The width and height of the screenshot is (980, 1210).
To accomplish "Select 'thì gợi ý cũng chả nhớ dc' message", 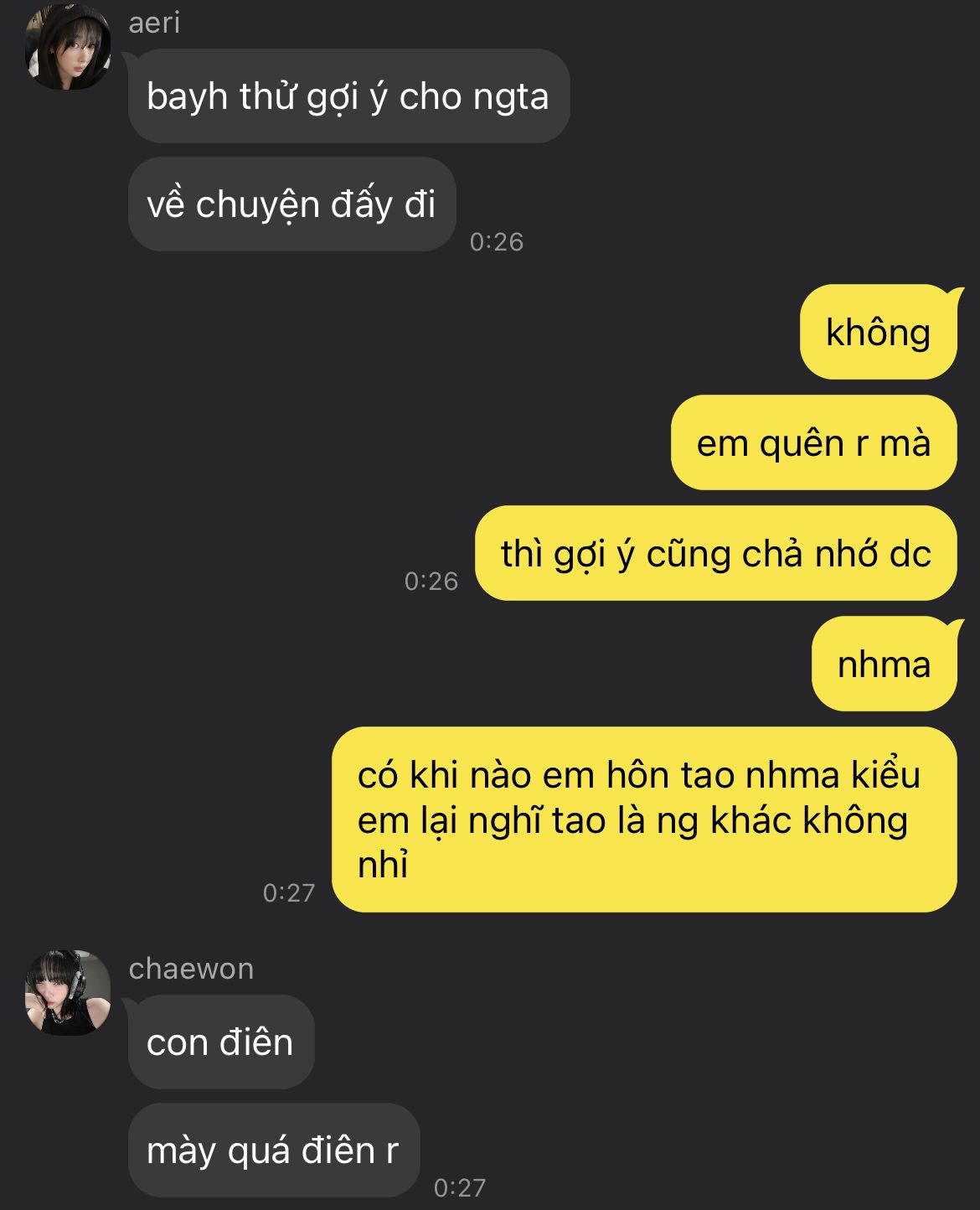I will tap(715, 553).
